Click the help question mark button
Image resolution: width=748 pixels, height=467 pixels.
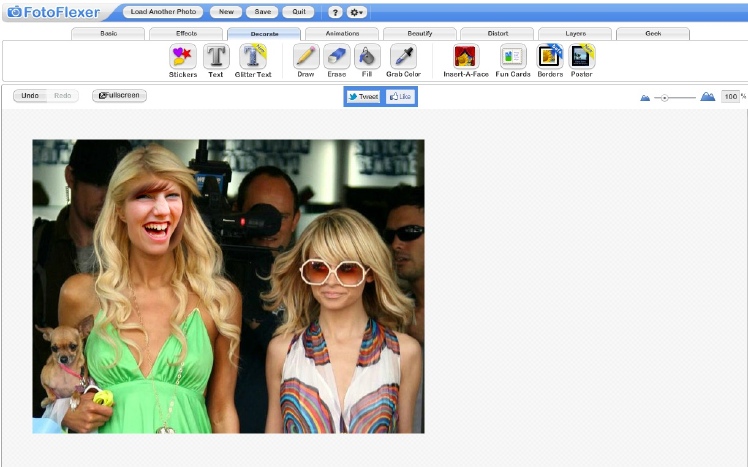[335, 12]
